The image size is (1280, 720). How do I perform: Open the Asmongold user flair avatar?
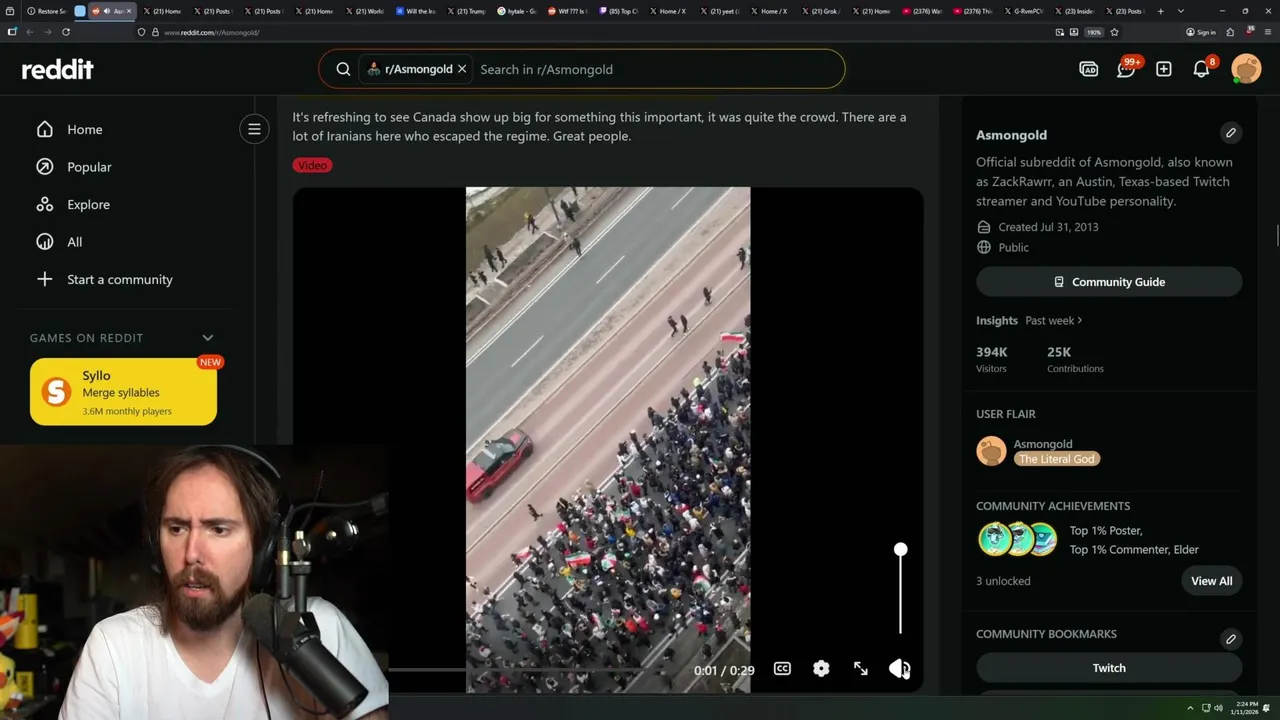tap(991, 451)
